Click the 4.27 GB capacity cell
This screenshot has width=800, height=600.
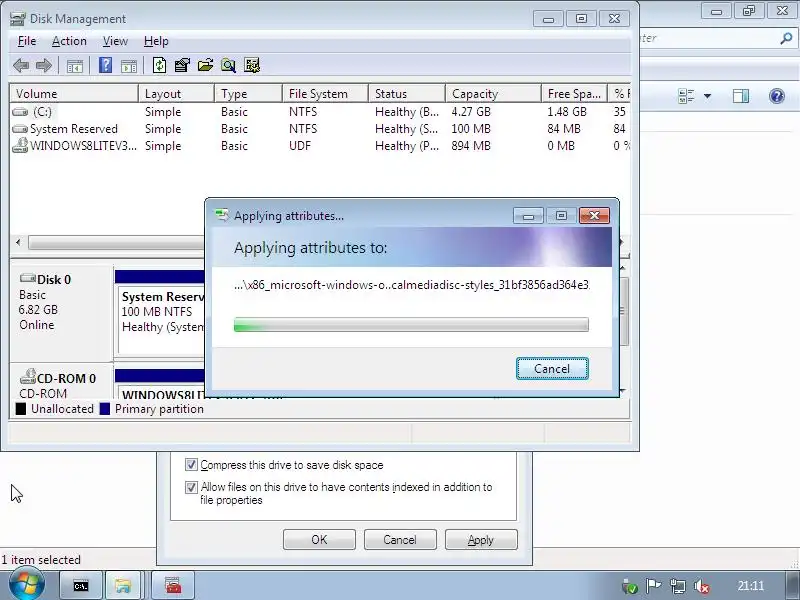pyautogui.click(x=470, y=112)
